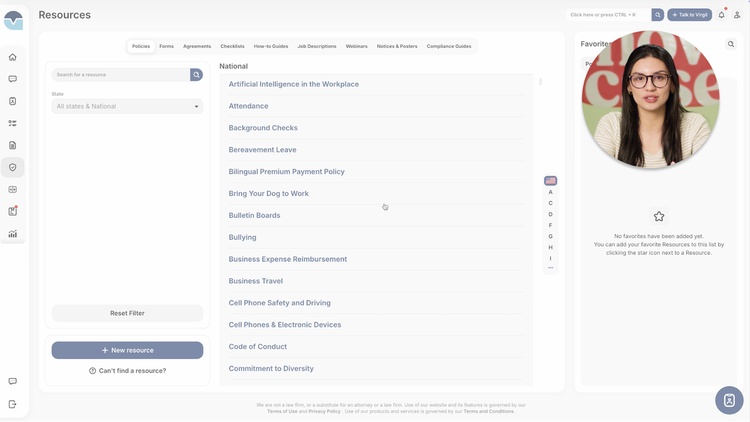
Task: Open the Business Travel policy
Action: pyautogui.click(x=255, y=281)
